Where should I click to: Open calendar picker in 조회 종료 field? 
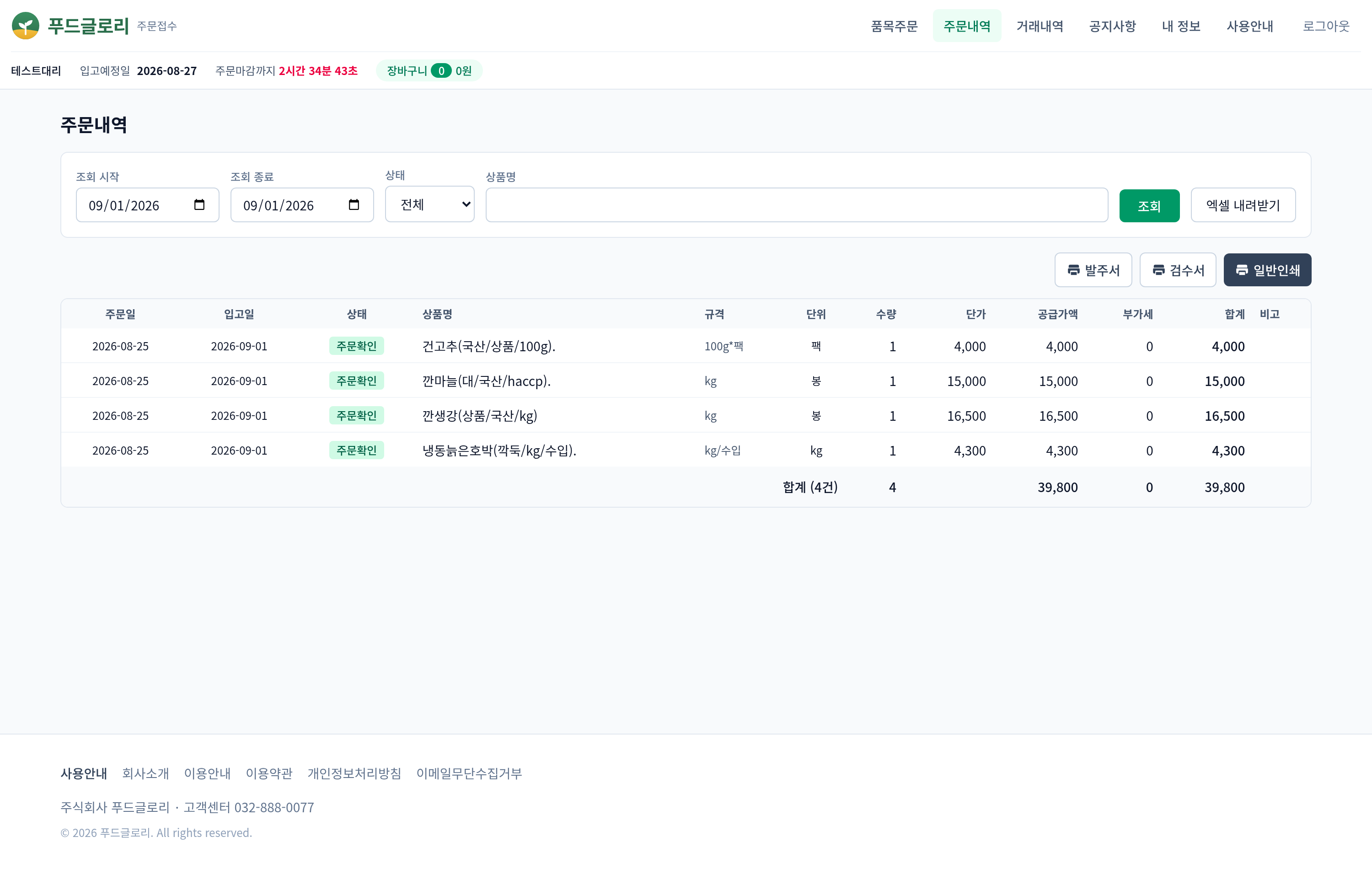354,204
